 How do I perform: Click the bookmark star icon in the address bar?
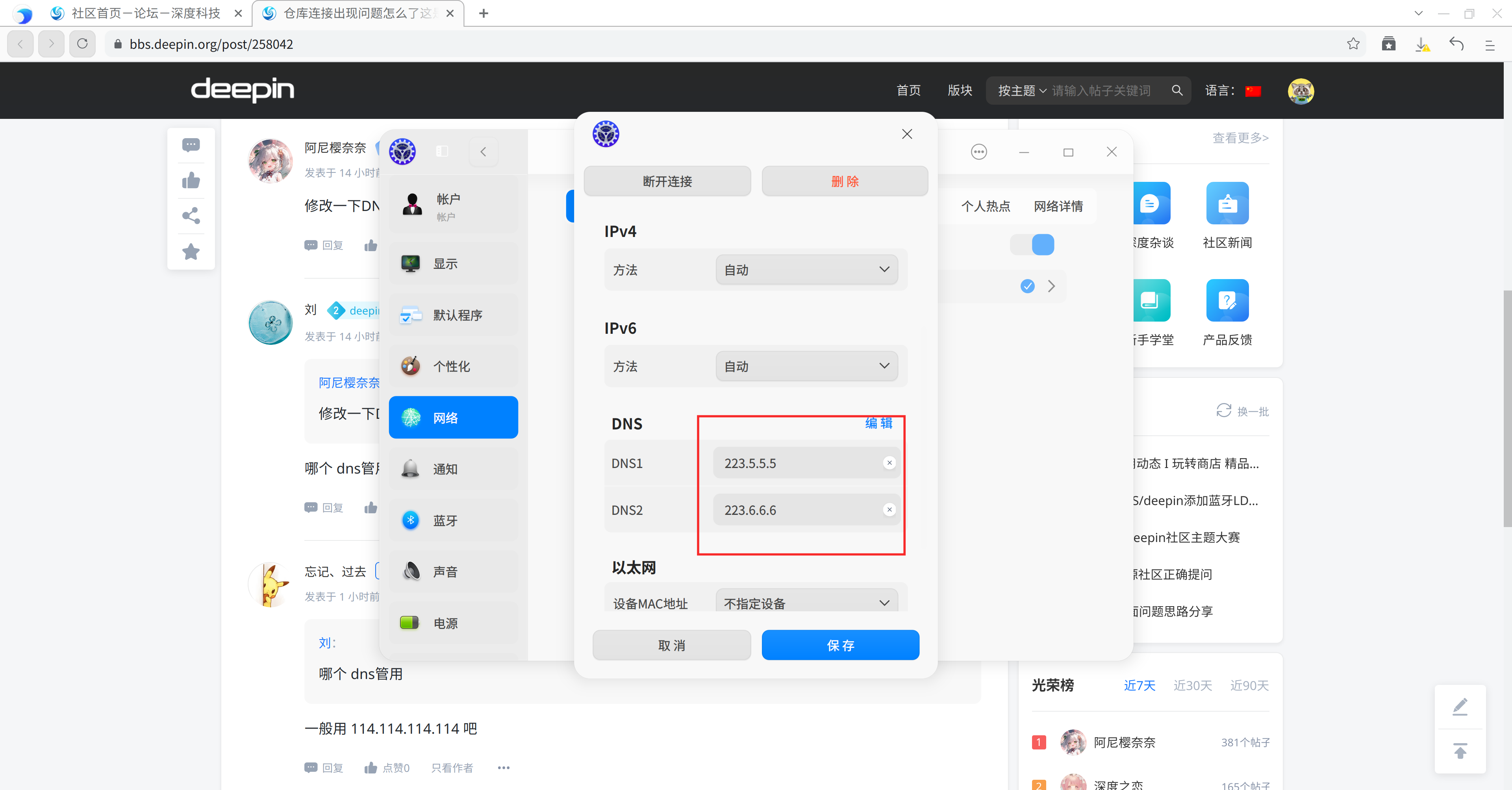[x=1353, y=44]
